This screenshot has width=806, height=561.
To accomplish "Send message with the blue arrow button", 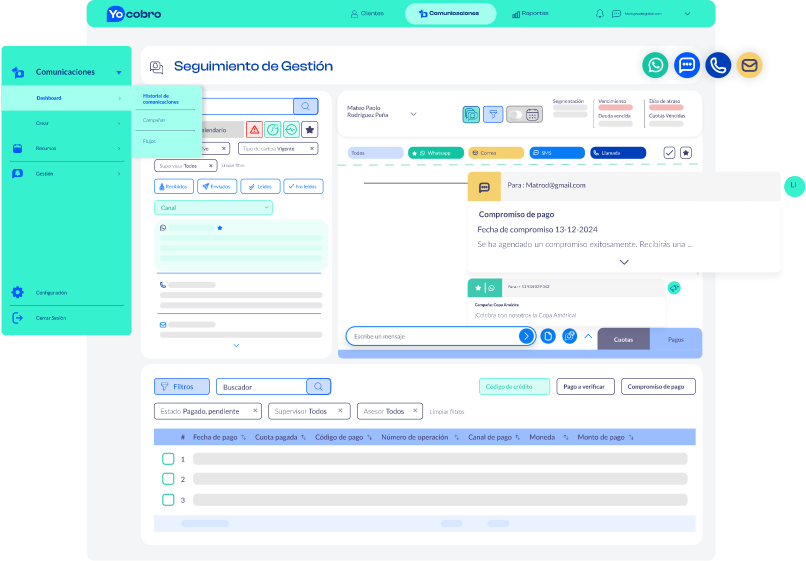I will tap(526, 336).
